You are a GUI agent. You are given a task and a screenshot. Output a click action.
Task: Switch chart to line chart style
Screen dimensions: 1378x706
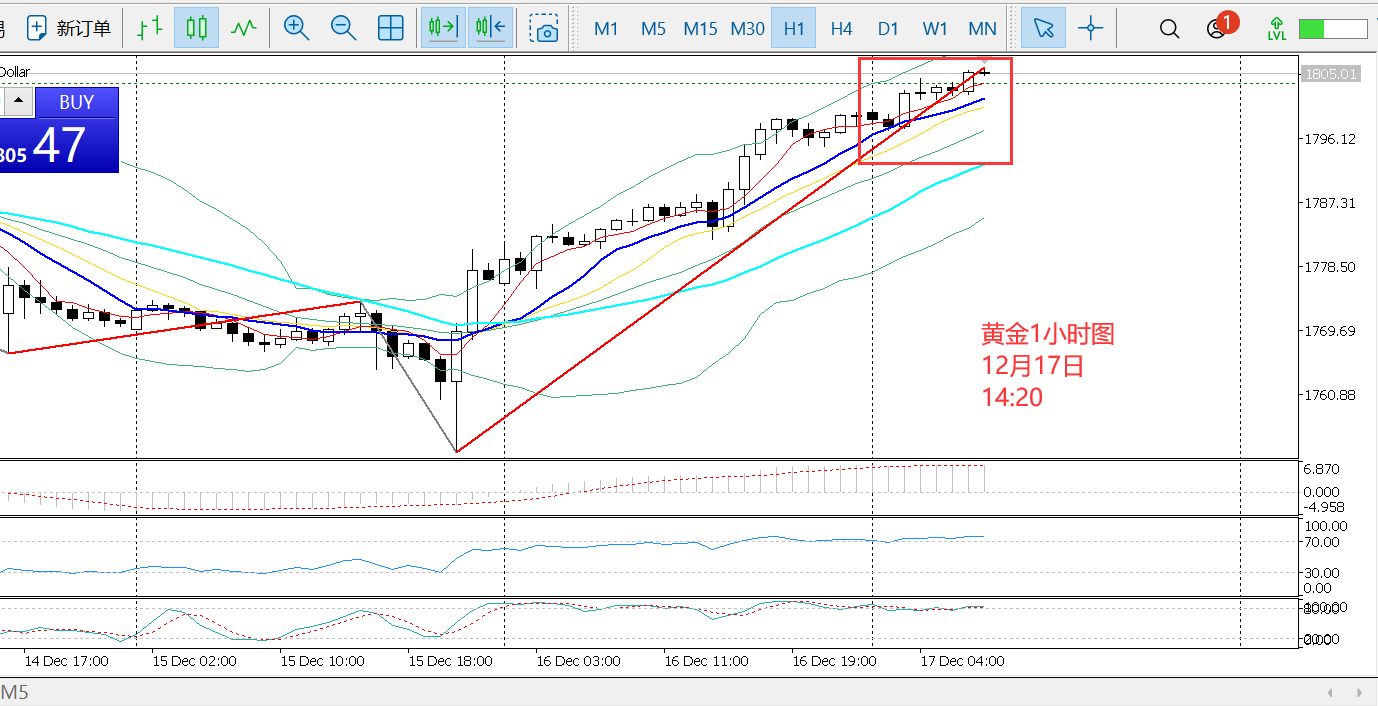click(243, 28)
